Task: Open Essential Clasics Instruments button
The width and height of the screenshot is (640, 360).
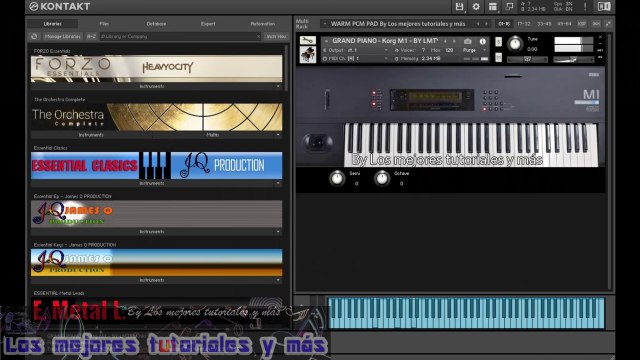Action: pyautogui.click(x=152, y=183)
